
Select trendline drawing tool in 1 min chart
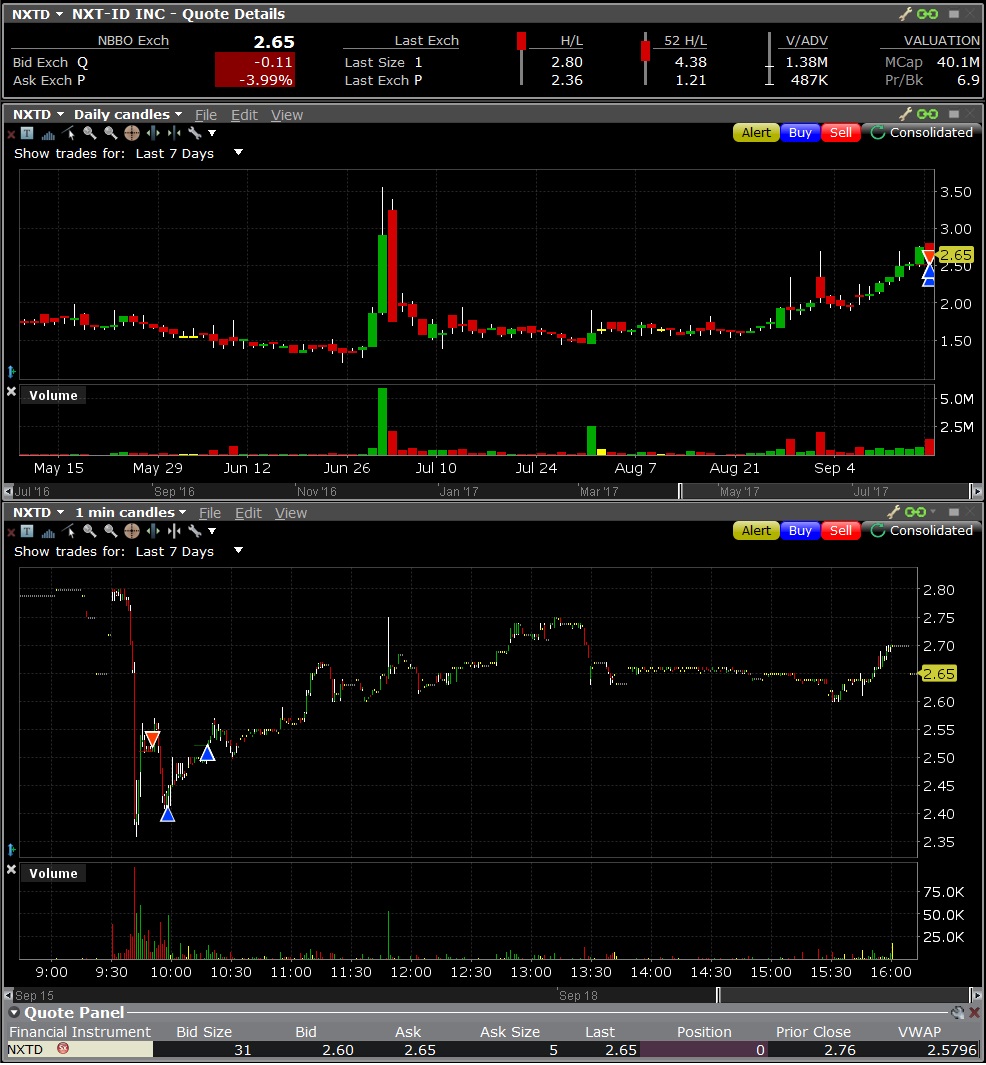click(x=69, y=531)
